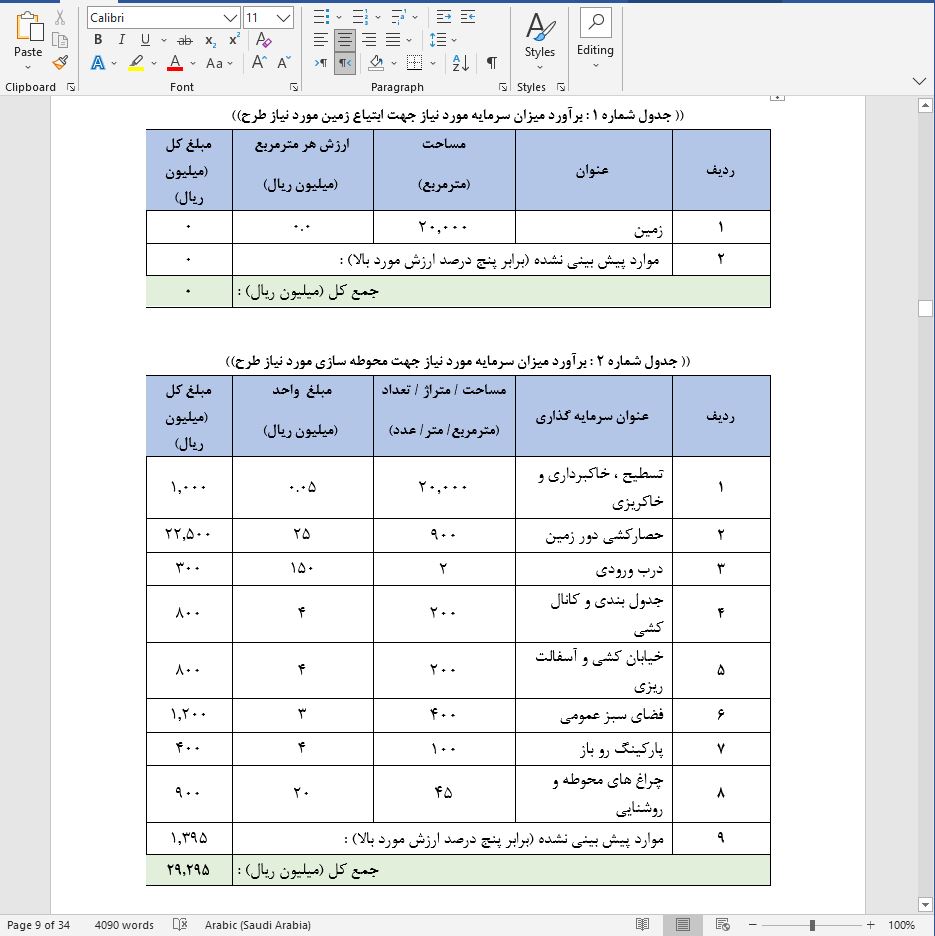The height and width of the screenshot is (936, 935).
Task: Zoom out with the minus button
Action: click(752, 925)
